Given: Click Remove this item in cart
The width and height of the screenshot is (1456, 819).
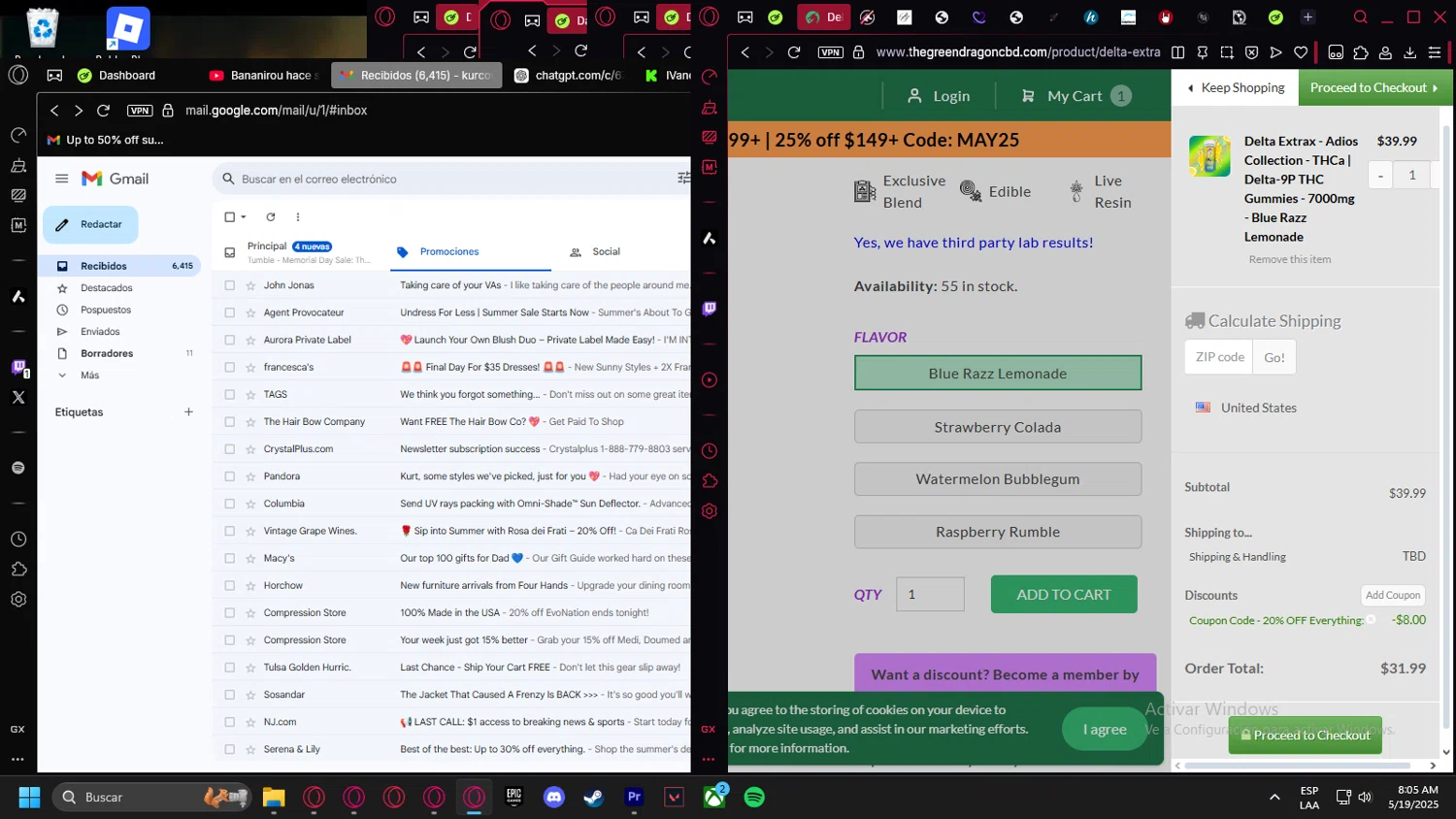Looking at the screenshot, I should click(x=1290, y=259).
